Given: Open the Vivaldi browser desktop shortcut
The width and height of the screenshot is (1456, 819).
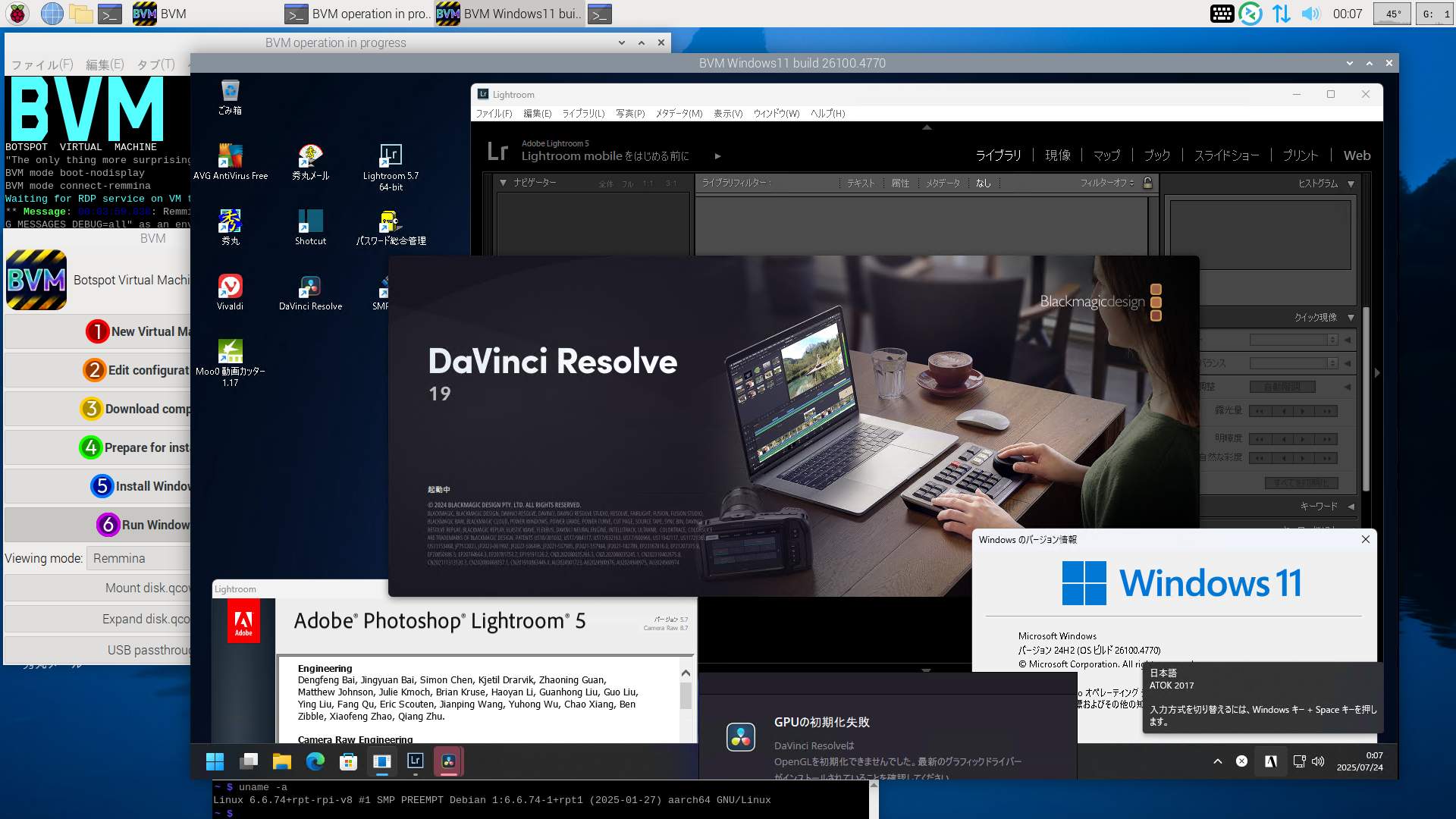Looking at the screenshot, I should (230, 292).
